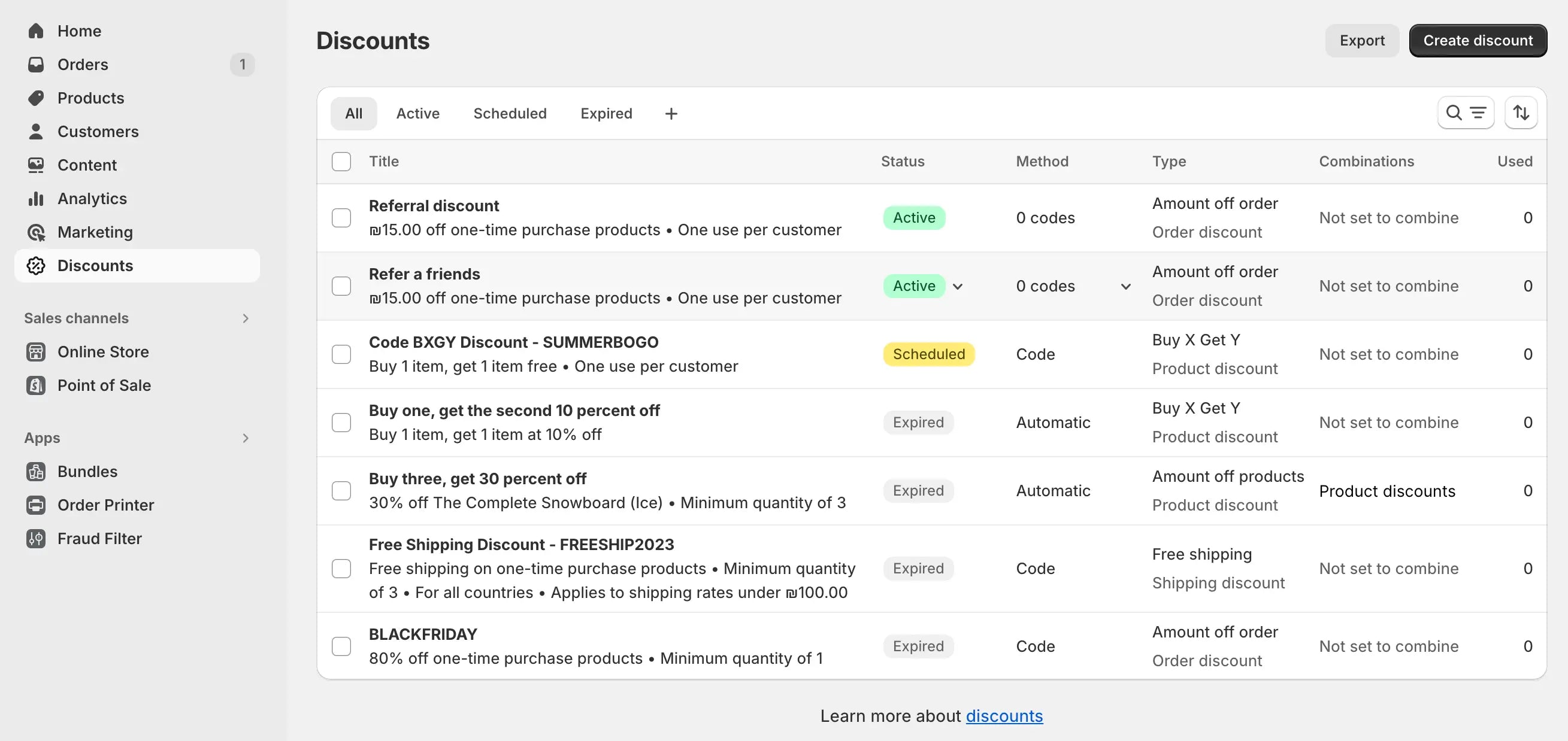Switch to the Expired tab
The height and width of the screenshot is (741, 1568).
(606, 113)
